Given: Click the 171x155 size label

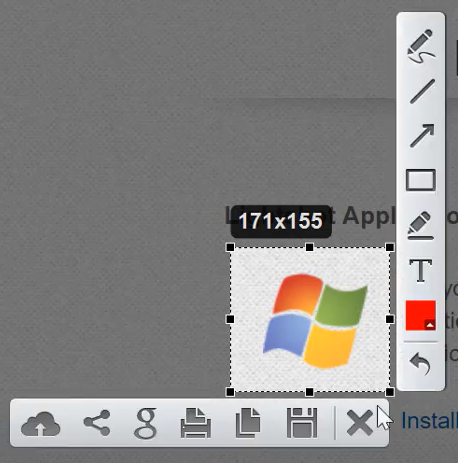Looking at the screenshot, I should pyautogui.click(x=281, y=221).
